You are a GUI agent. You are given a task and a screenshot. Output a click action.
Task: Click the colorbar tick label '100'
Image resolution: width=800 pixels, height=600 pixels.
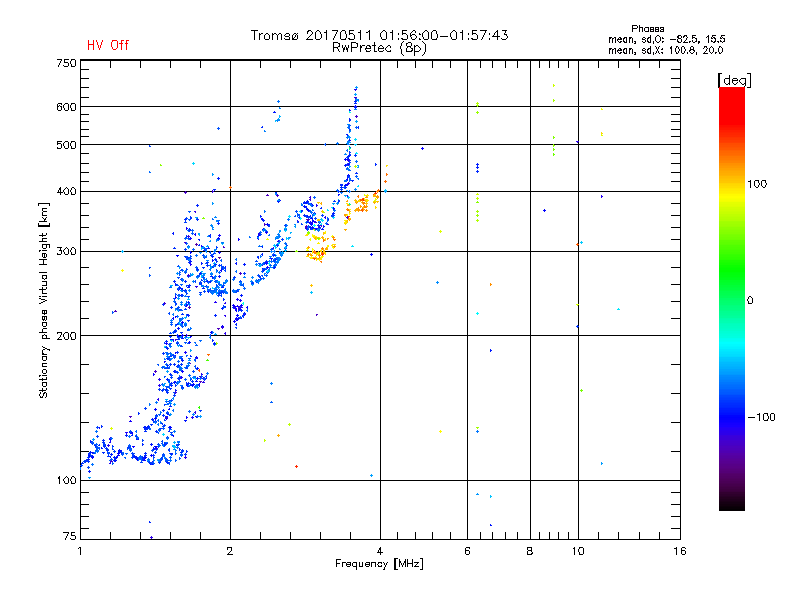[757, 184]
